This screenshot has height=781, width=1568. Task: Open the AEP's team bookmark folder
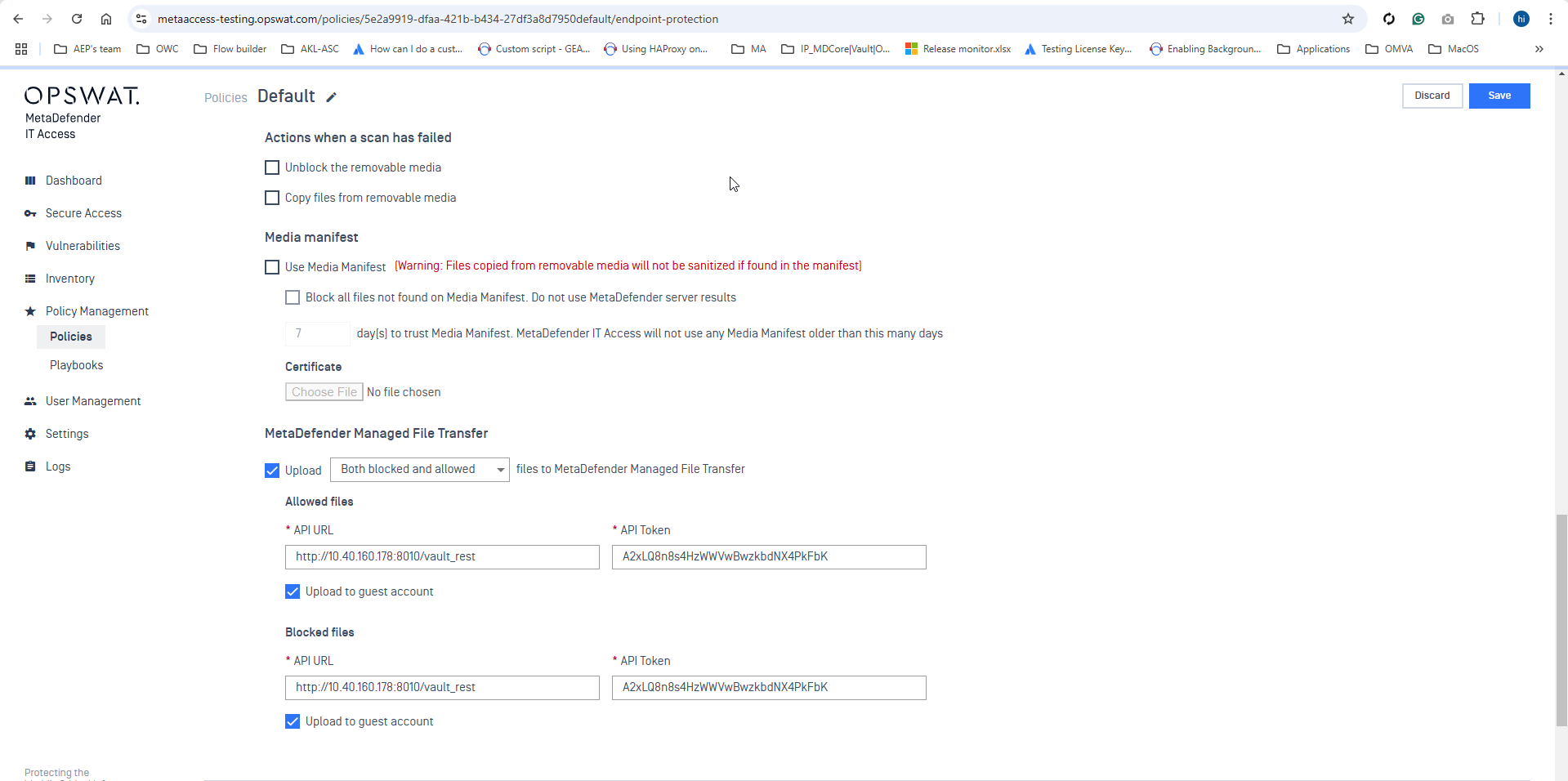pyautogui.click(x=87, y=49)
